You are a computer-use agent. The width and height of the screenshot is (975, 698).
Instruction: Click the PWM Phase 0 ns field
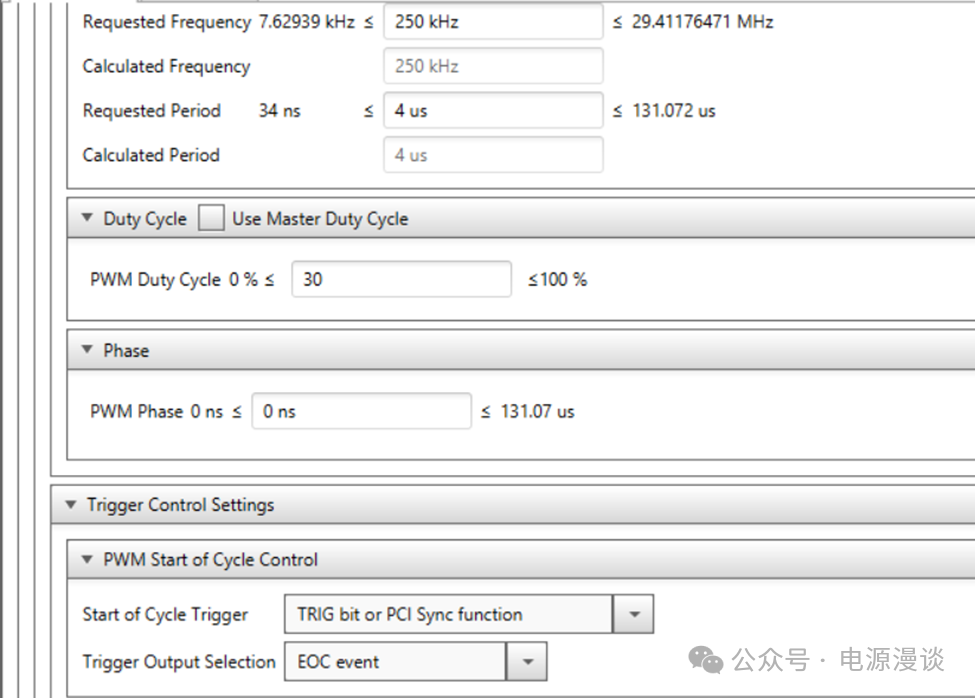coord(360,411)
